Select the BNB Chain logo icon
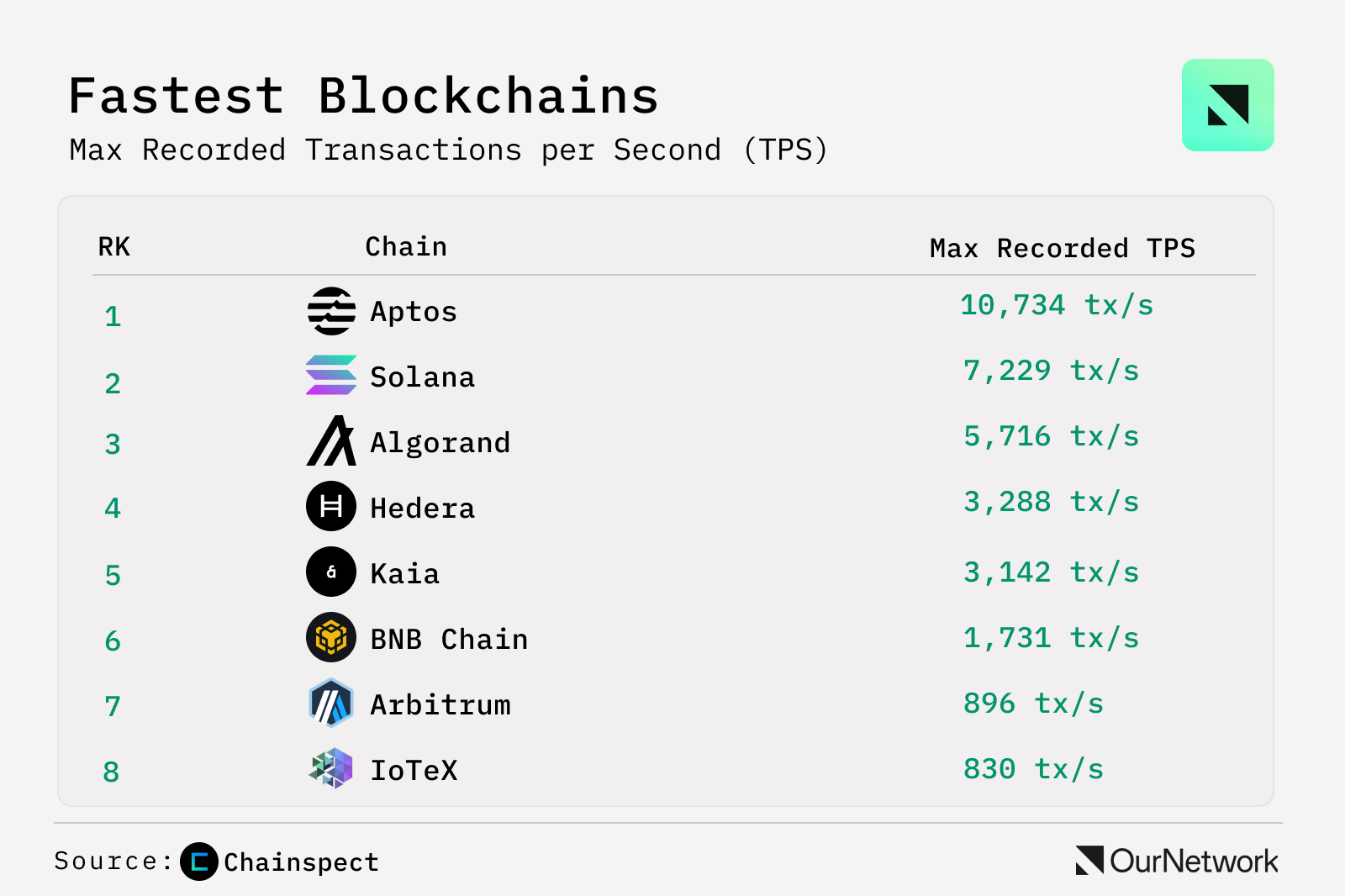 pyautogui.click(x=331, y=637)
